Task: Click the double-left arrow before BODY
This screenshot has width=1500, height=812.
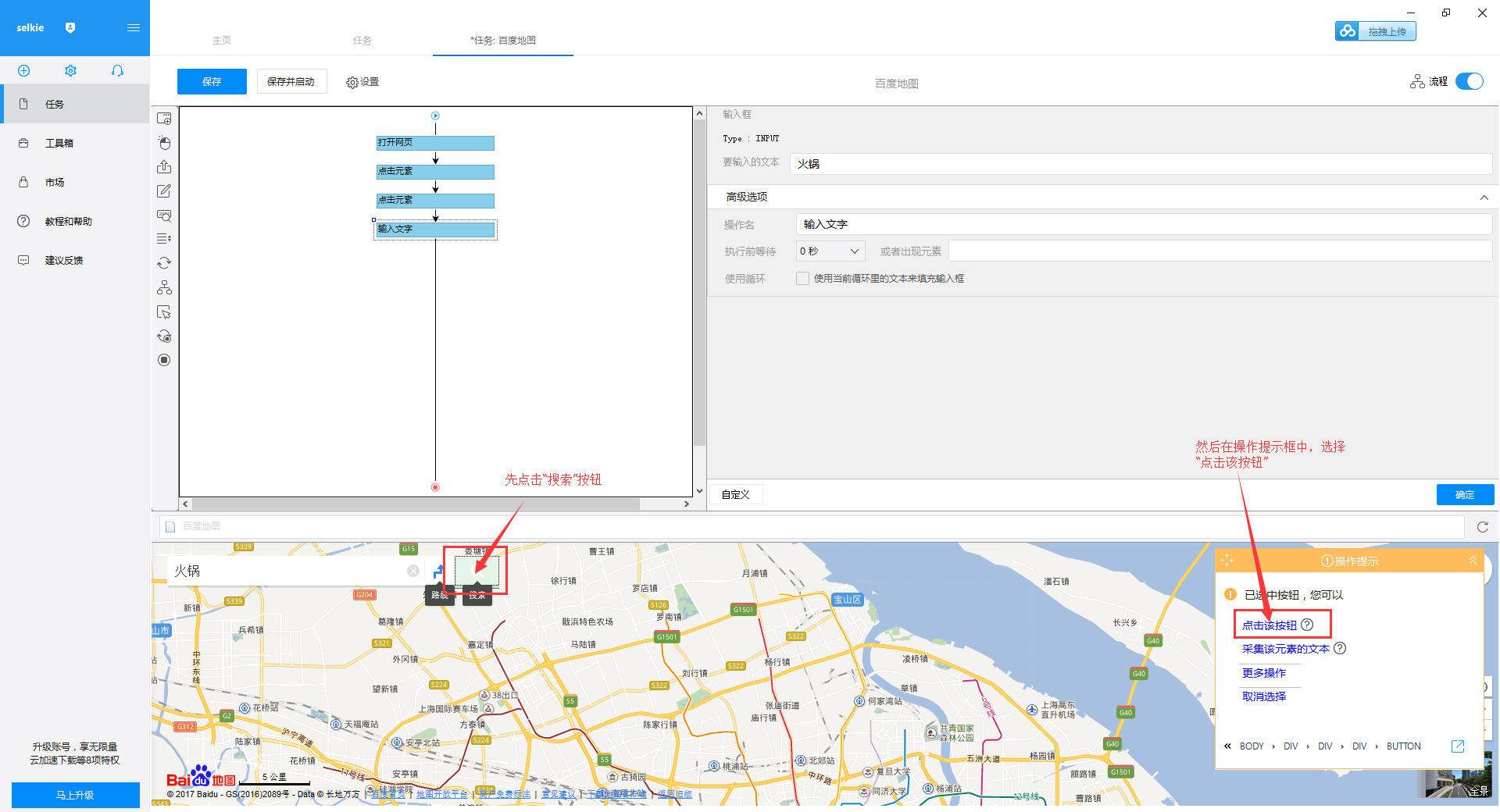Action: [x=1227, y=746]
